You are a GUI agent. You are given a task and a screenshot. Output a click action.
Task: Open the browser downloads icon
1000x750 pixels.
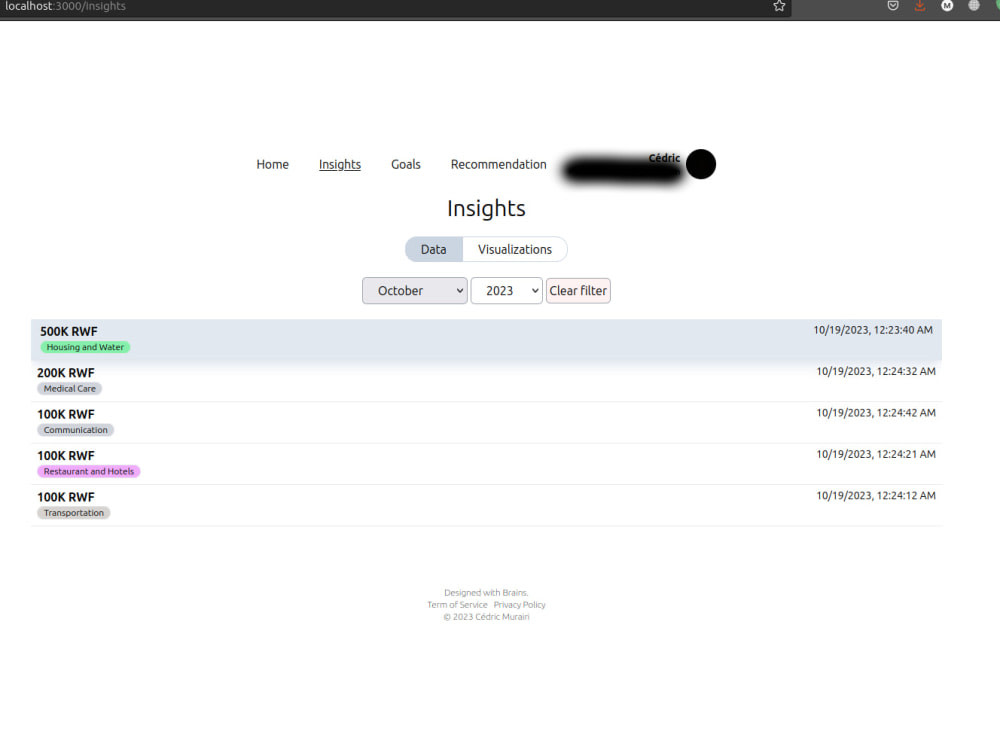[920, 6]
